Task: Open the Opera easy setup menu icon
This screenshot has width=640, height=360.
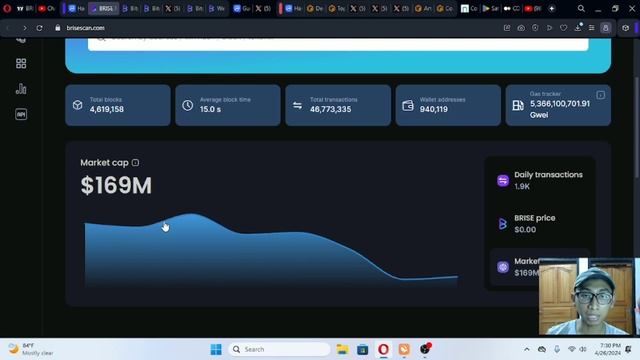Action: pyautogui.click(x=591, y=28)
